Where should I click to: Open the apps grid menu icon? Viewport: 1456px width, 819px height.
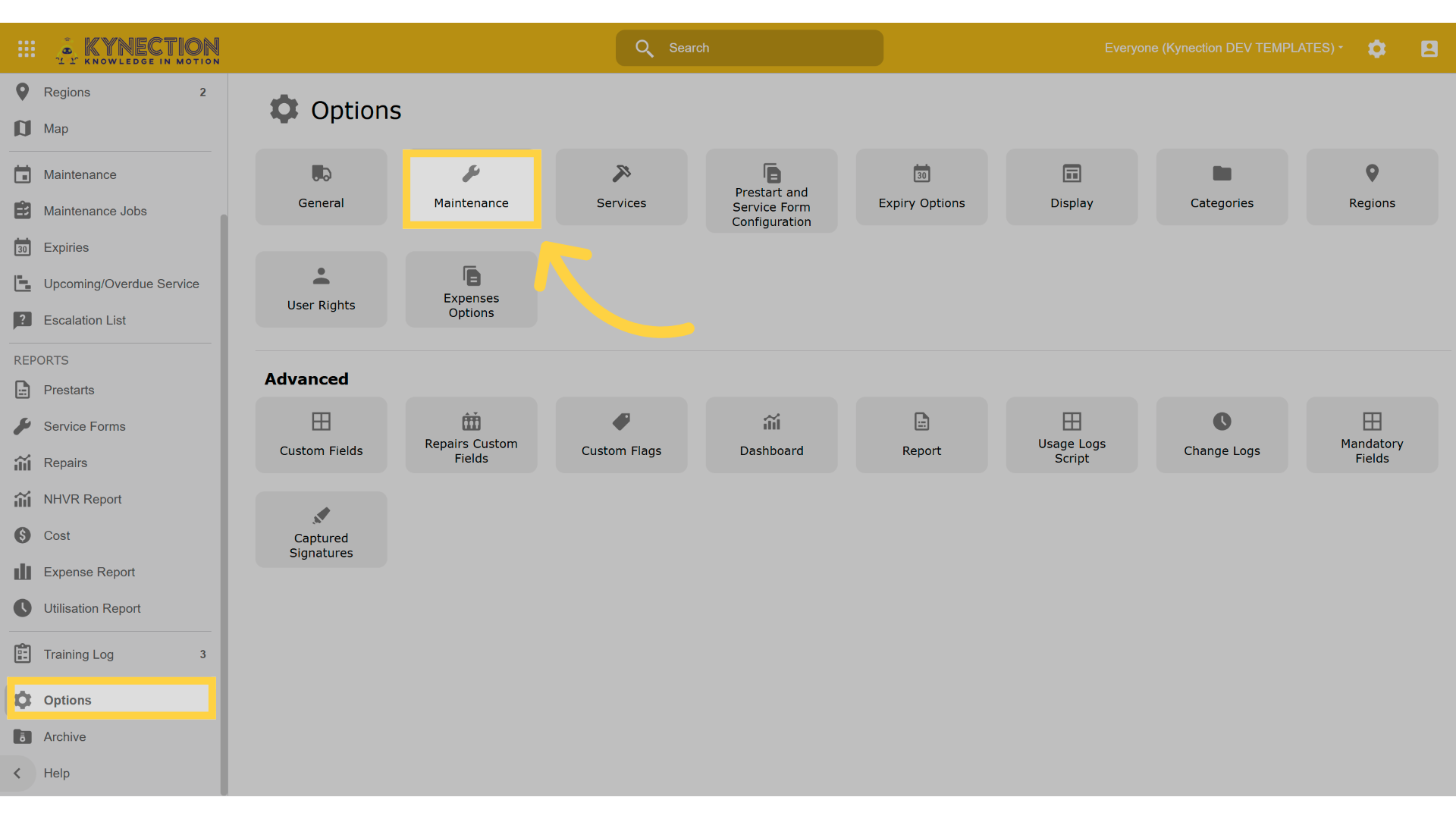(27, 49)
